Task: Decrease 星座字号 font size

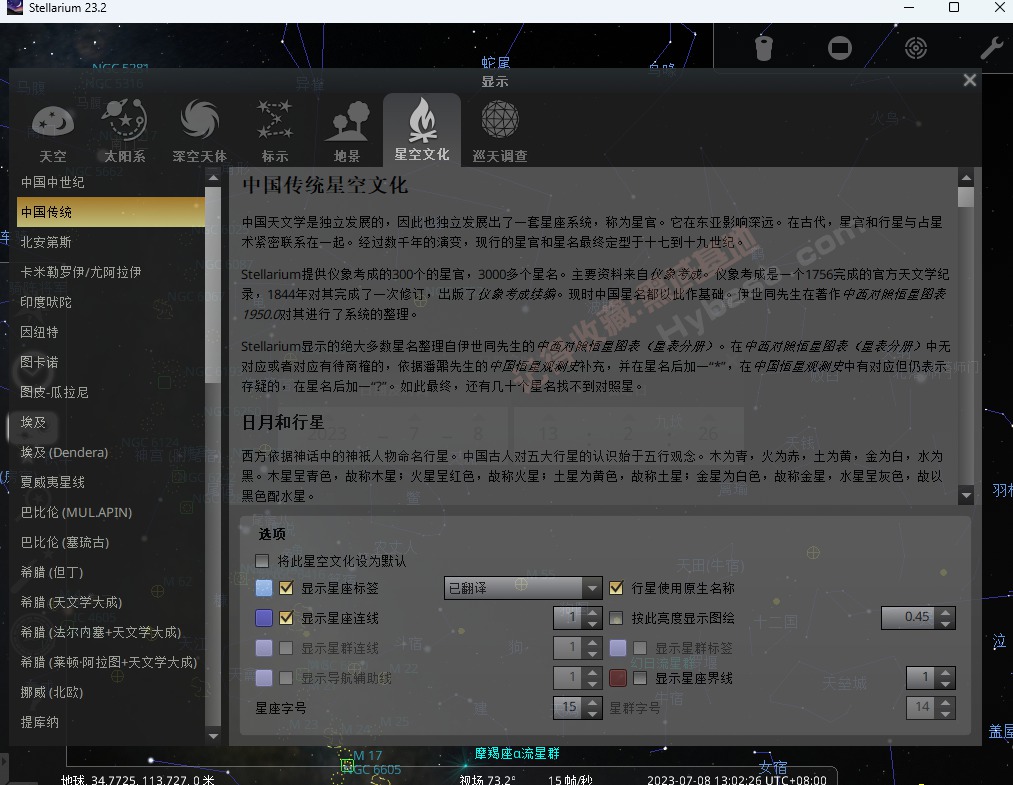Action: [592, 714]
